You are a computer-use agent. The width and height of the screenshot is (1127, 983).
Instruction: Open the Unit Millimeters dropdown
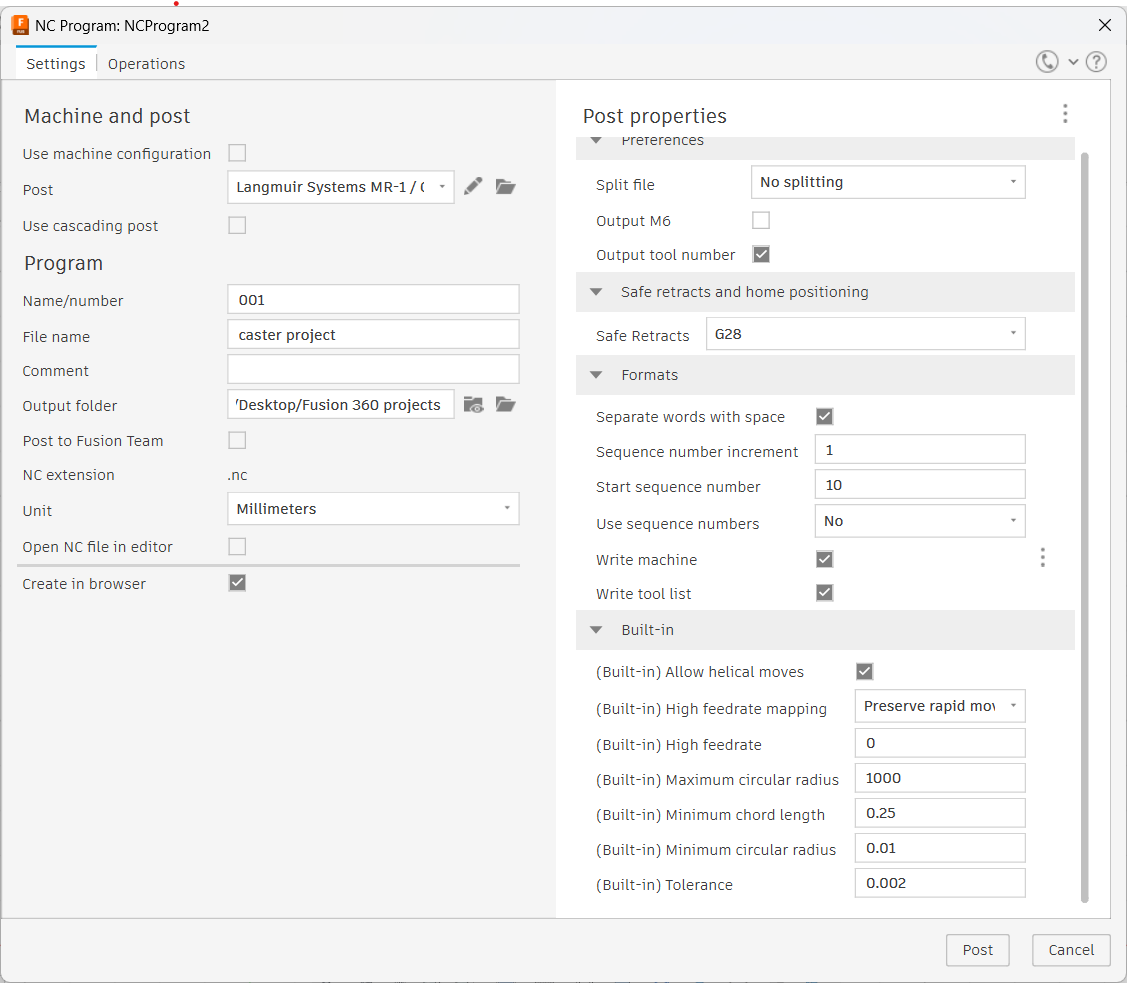point(373,509)
